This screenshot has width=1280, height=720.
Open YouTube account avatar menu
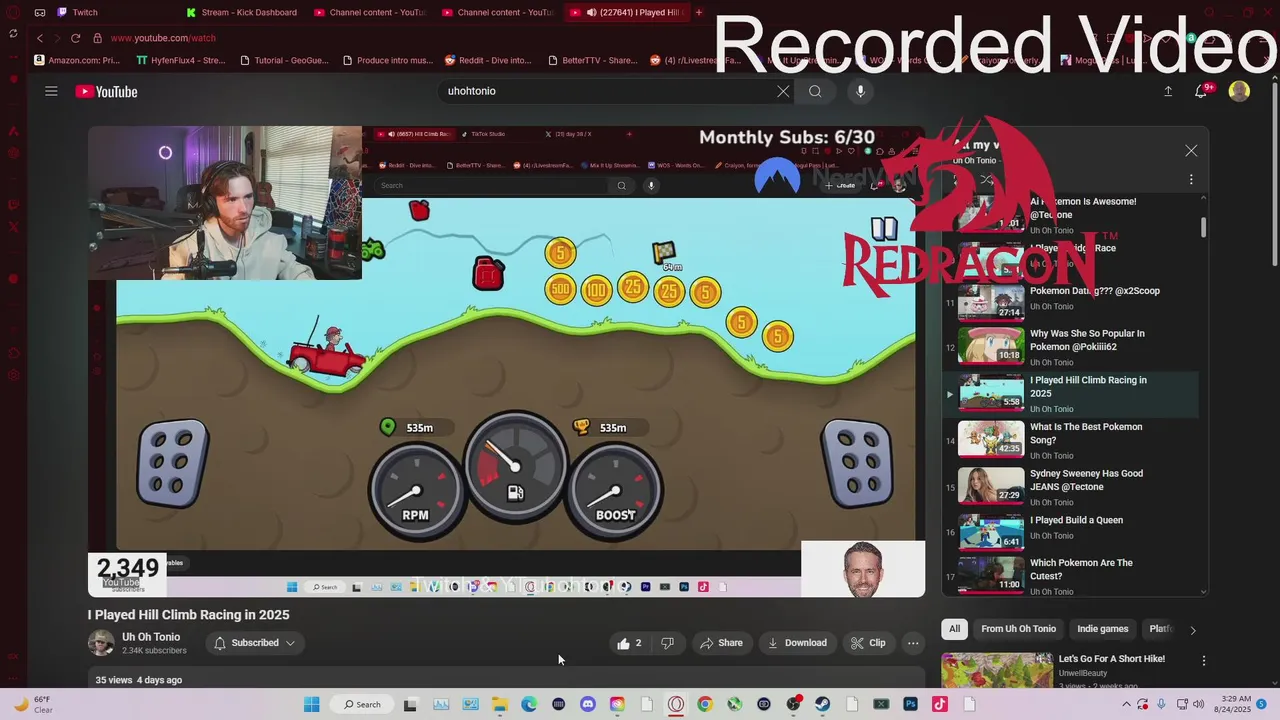[x=1239, y=91]
